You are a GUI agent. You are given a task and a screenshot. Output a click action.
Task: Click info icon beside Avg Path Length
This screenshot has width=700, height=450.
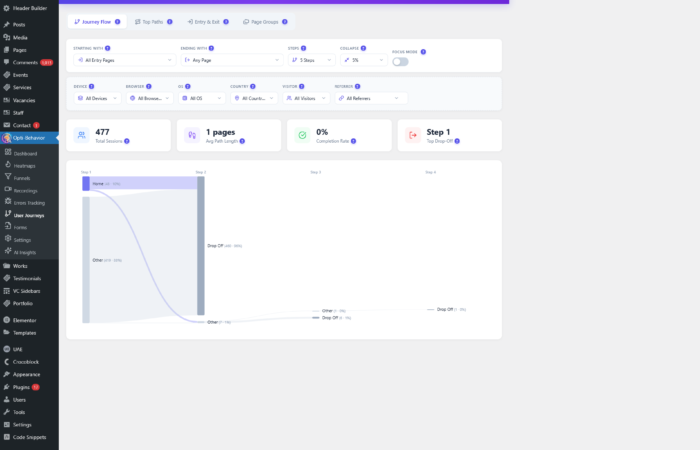click(242, 141)
